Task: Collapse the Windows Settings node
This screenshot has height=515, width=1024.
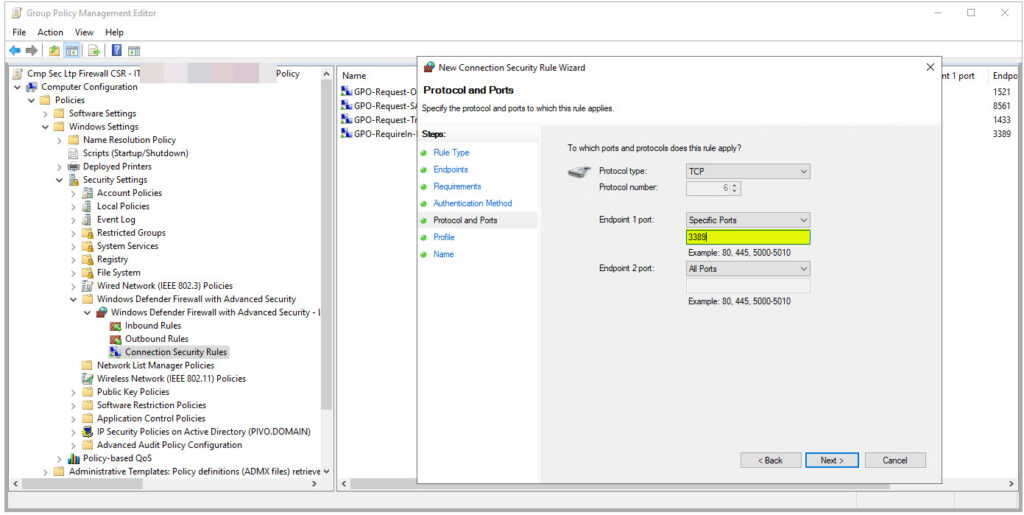Action: pyautogui.click(x=45, y=127)
